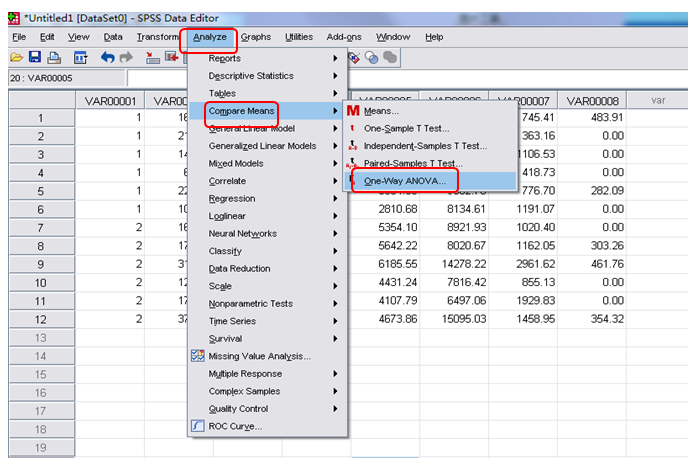Click the Open file toolbar icon
Image resolution: width=698 pixels, height=470 pixels.
click(17, 59)
